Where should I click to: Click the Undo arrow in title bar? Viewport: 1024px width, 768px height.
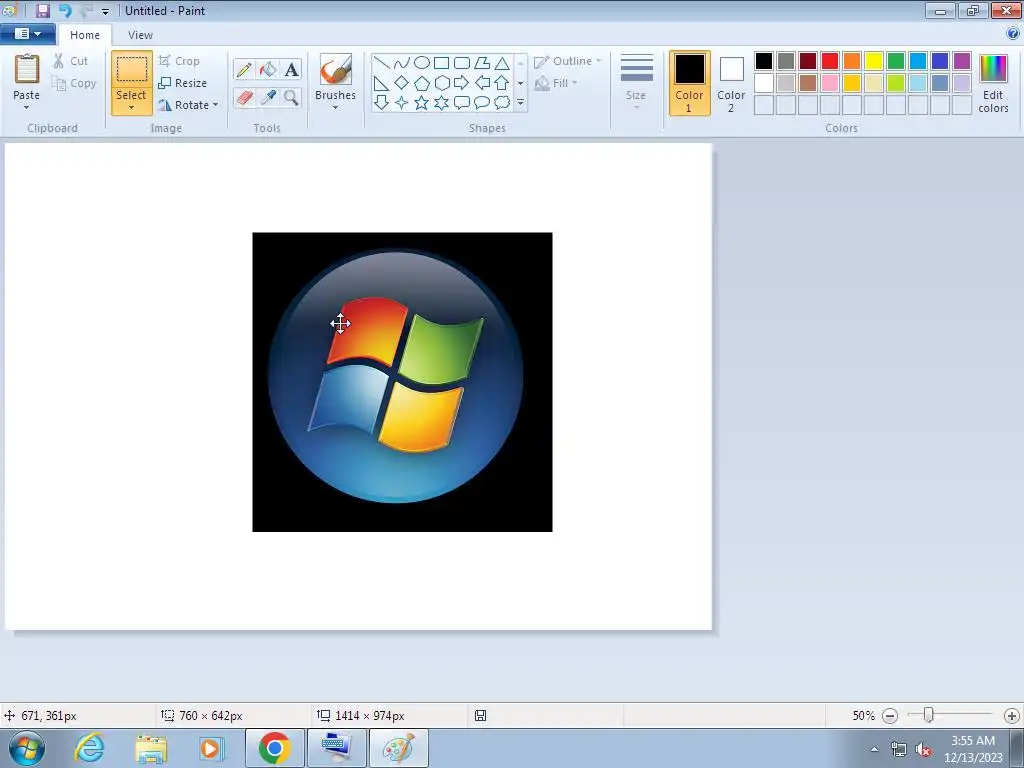tap(65, 10)
